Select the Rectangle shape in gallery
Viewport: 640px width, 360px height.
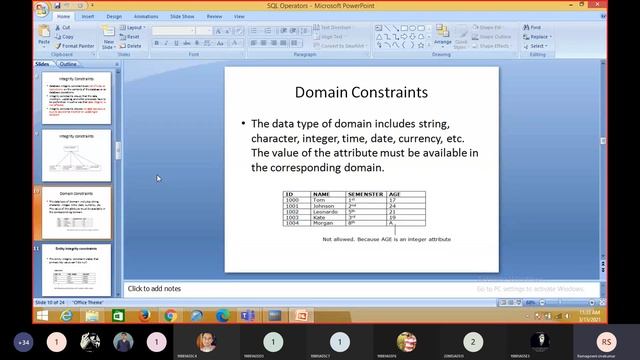[x=404, y=28]
